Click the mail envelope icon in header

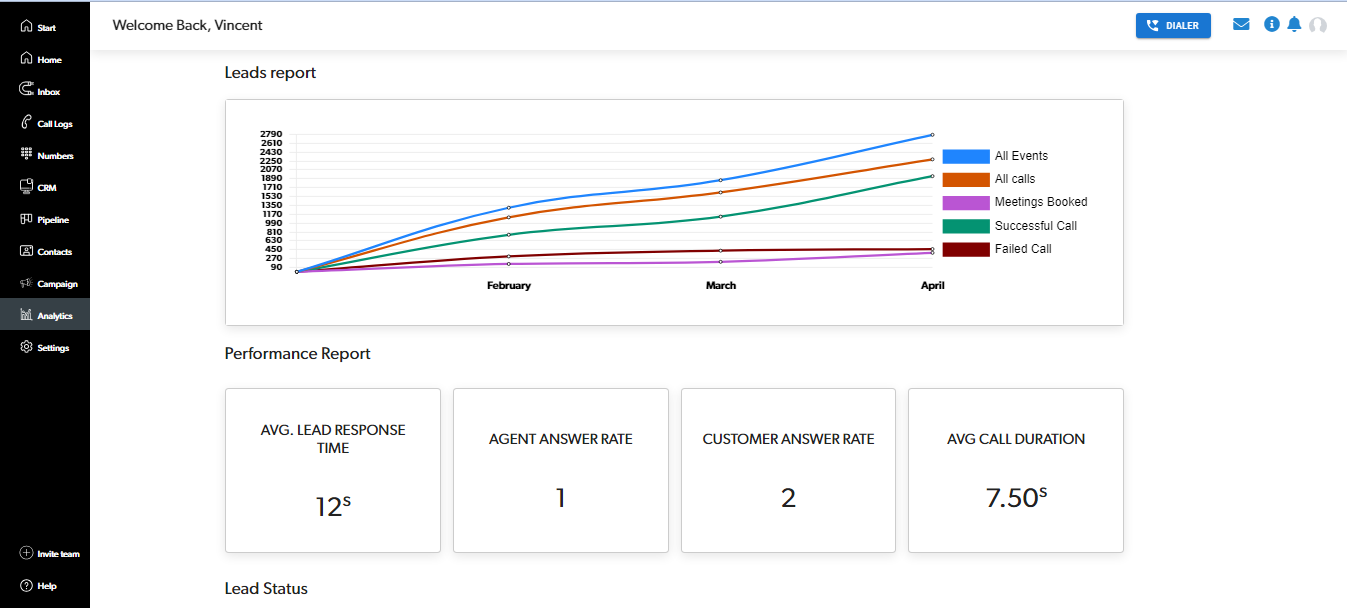click(1241, 25)
